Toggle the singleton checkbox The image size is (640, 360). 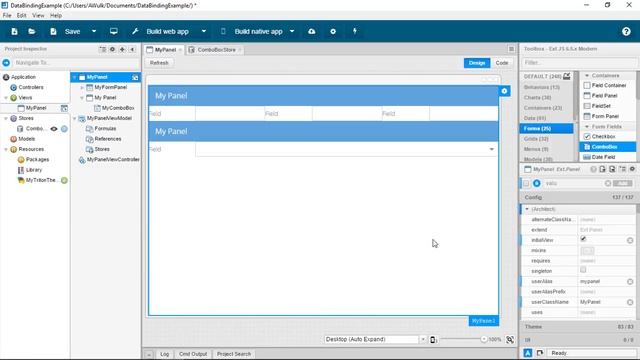point(583,270)
